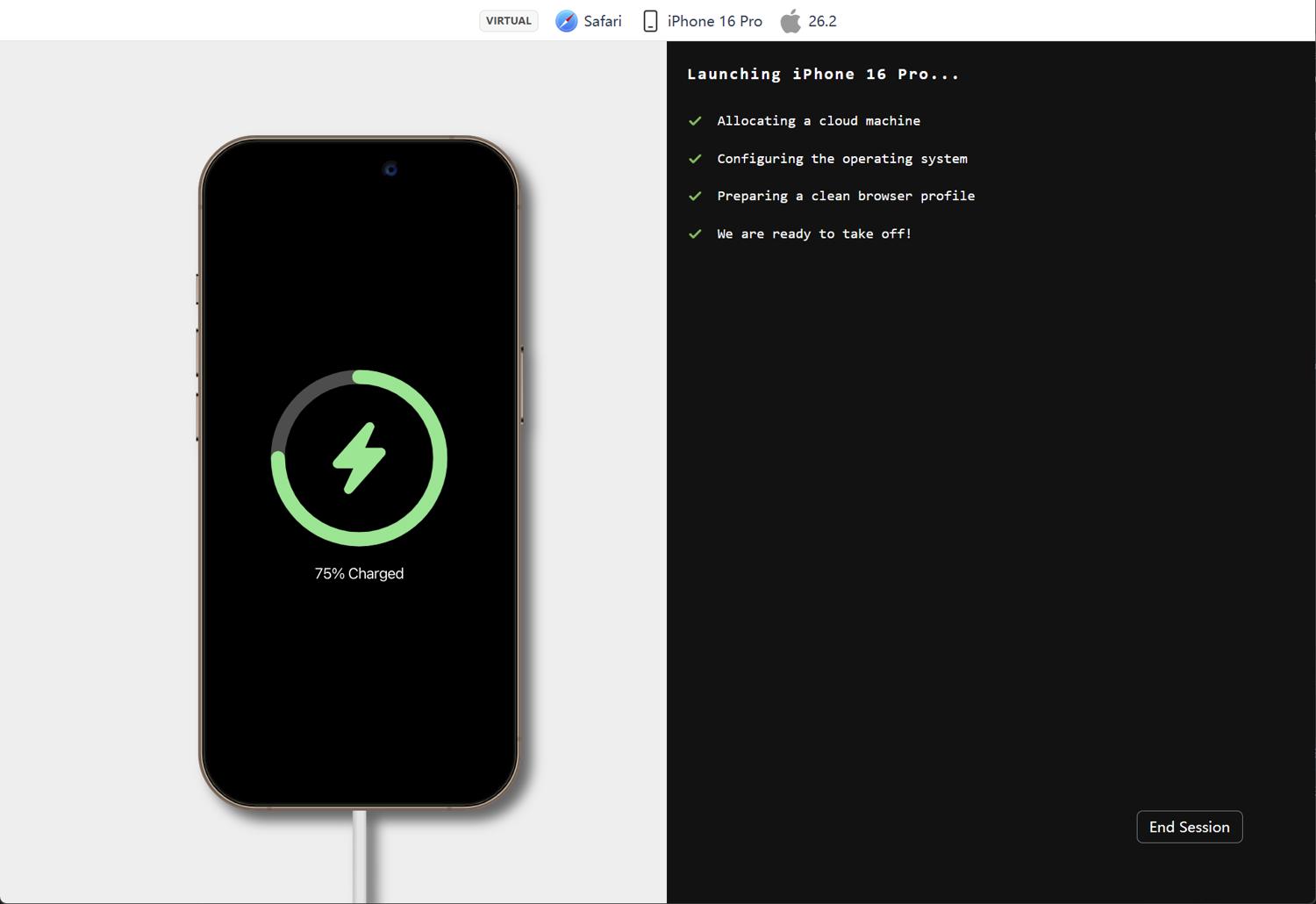The width and height of the screenshot is (1316, 904).
Task: Click the phone device icon in header
Action: (650, 21)
